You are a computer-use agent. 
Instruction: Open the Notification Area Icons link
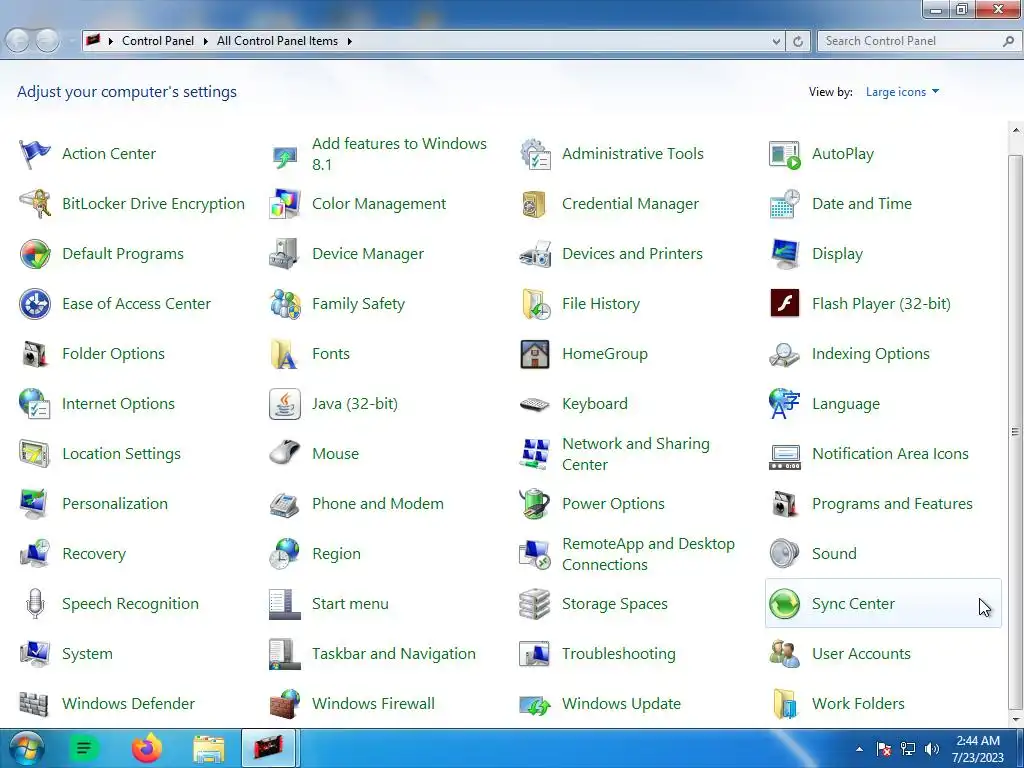(x=890, y=454)
